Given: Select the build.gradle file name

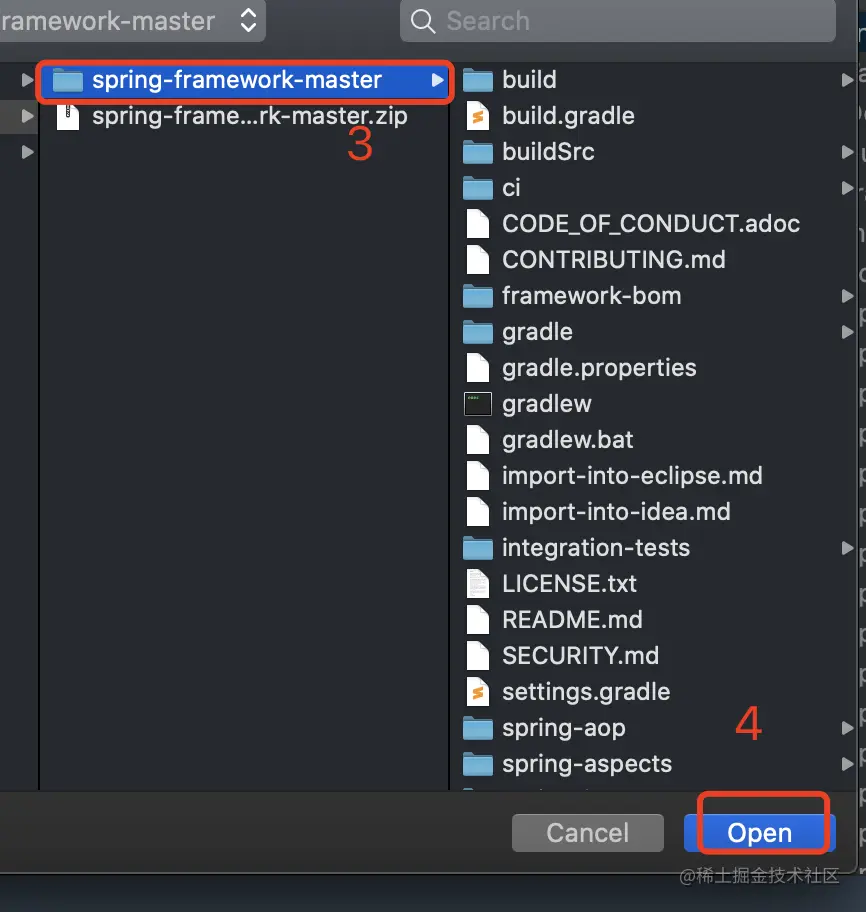Looking at the screenshot, I should [x=568, y=116].
